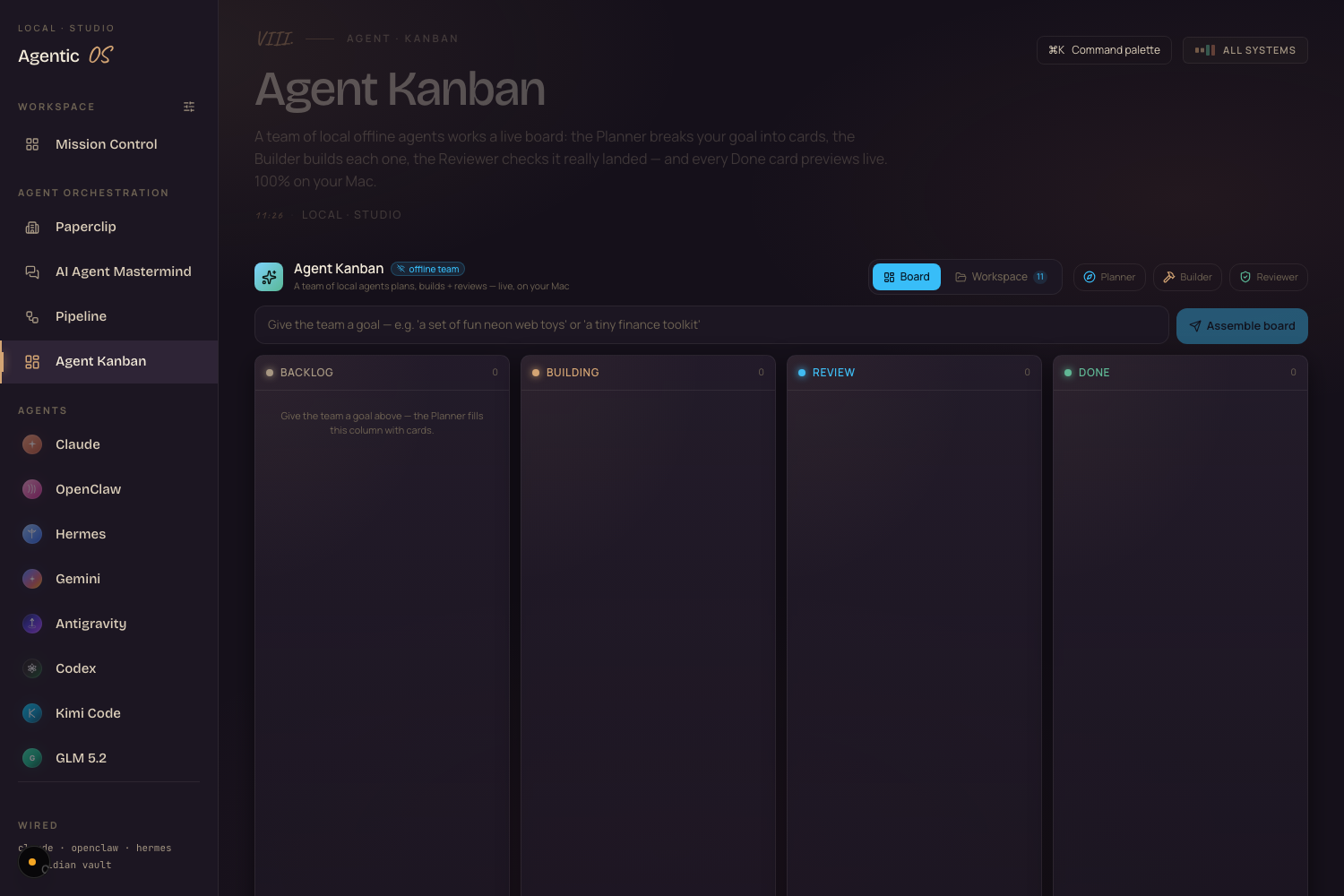Screen dimensions: 1344x896
Task: Click the REVIEW column header
Action: point(914,373)
